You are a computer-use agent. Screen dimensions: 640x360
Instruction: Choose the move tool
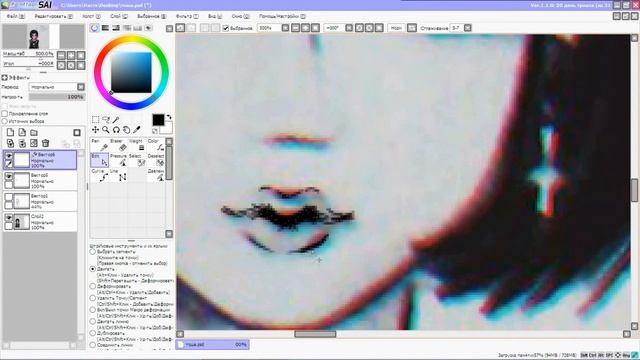(96, 130)
